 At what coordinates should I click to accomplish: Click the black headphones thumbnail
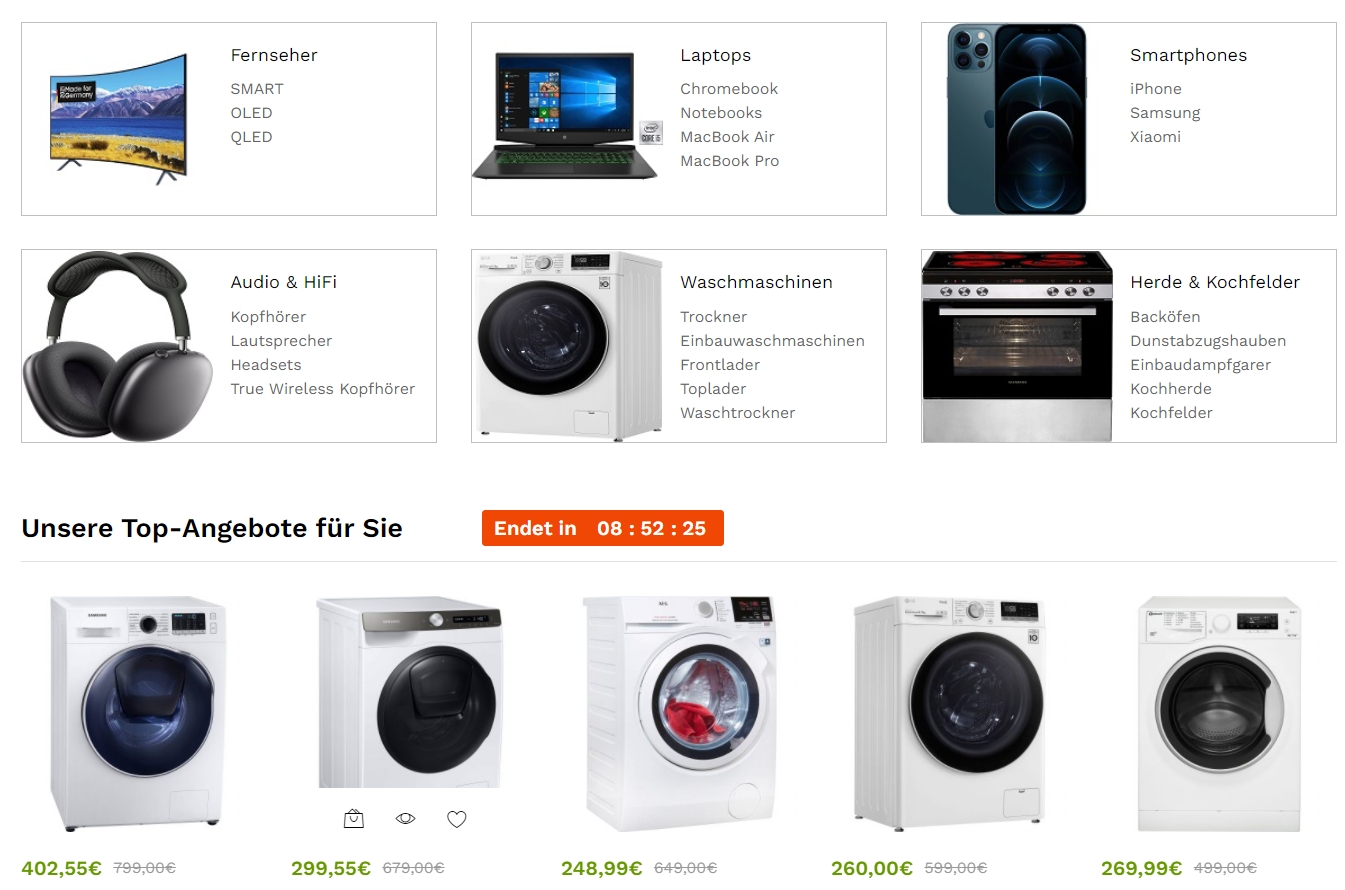click(118, 346)
